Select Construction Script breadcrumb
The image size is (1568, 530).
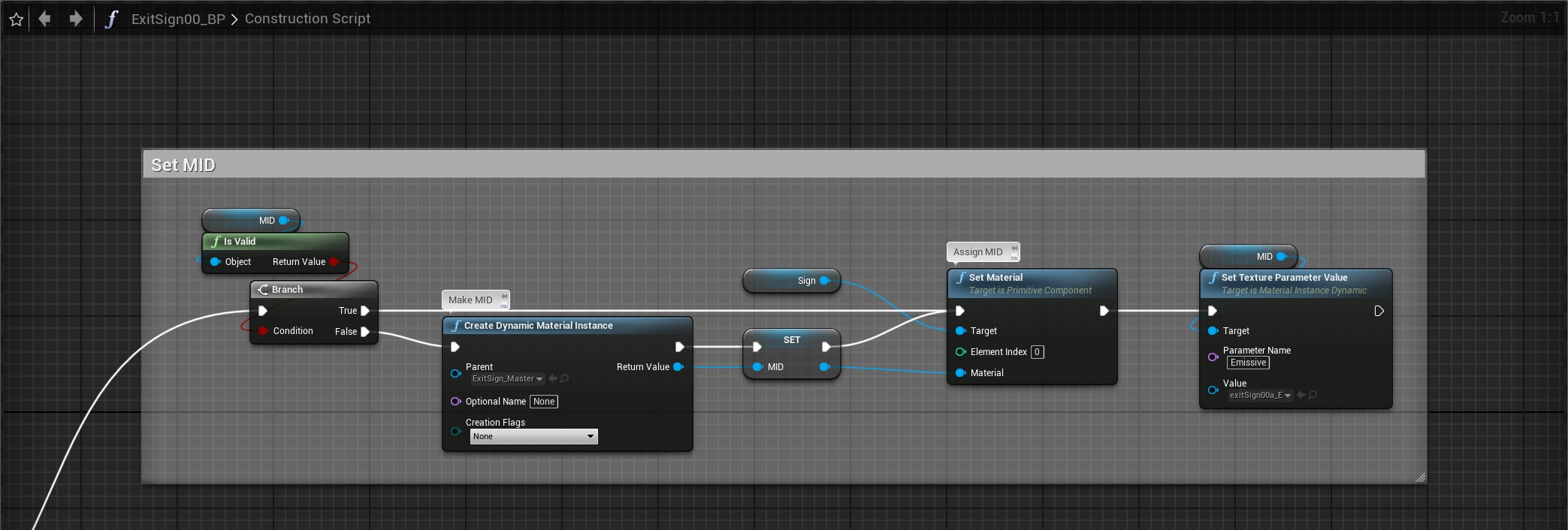tap(307, 19)
